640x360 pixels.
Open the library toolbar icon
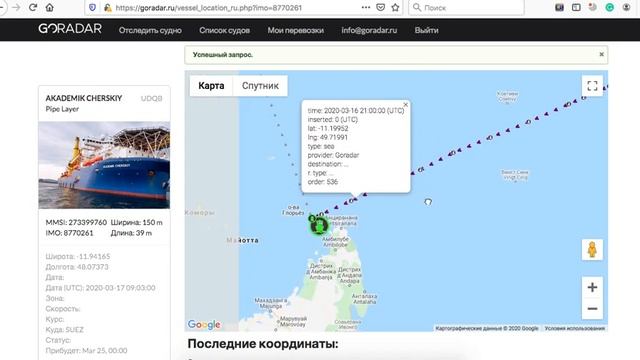click(x=559, y=7)
